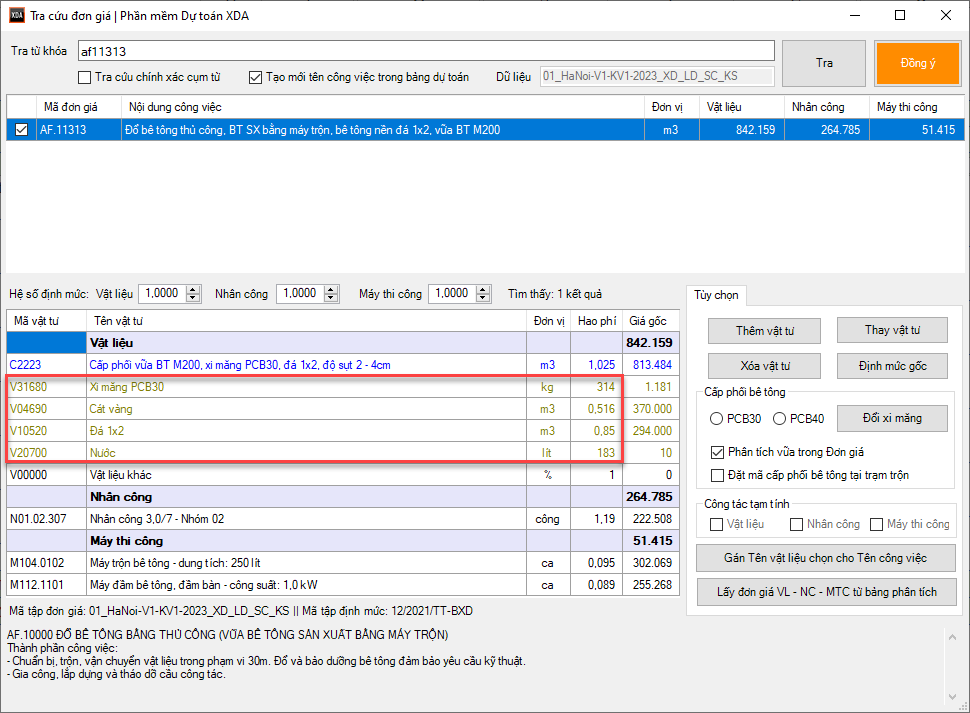Click the 'Nhân công' group header row

(343, 497)
